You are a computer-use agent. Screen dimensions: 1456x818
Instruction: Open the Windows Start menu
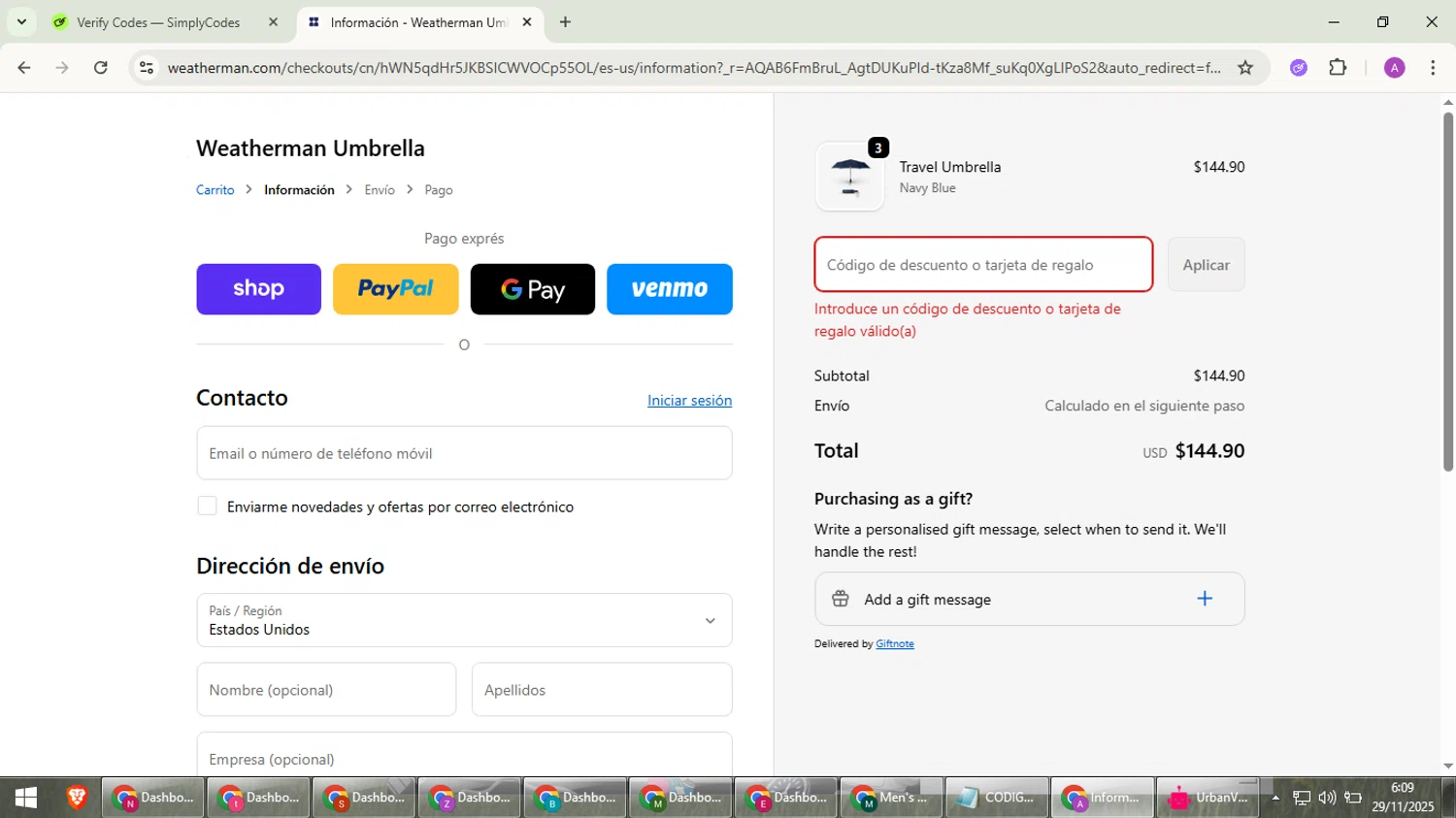click(x=26, y=798)
